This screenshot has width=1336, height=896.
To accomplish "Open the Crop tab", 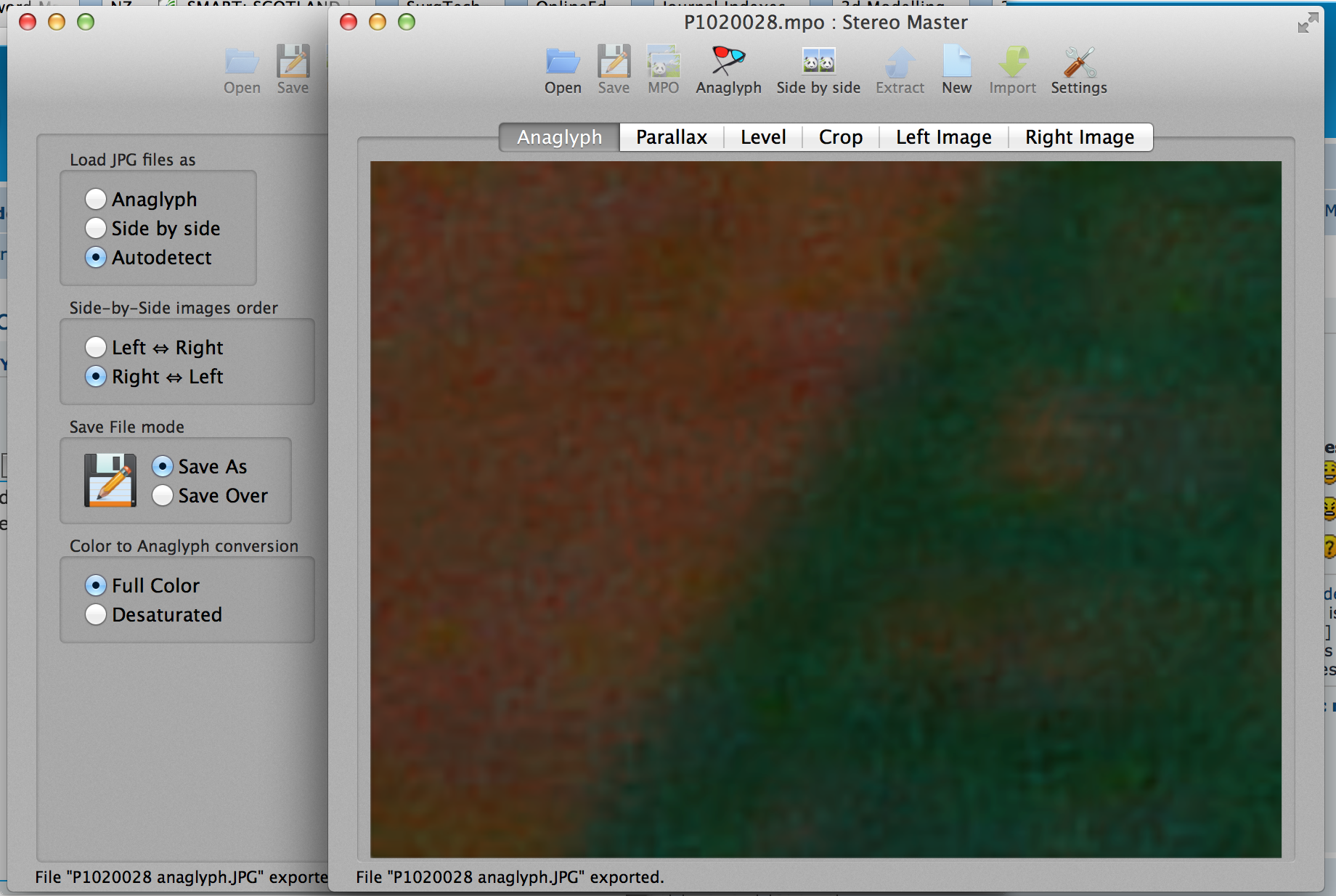I will [840, 137].
